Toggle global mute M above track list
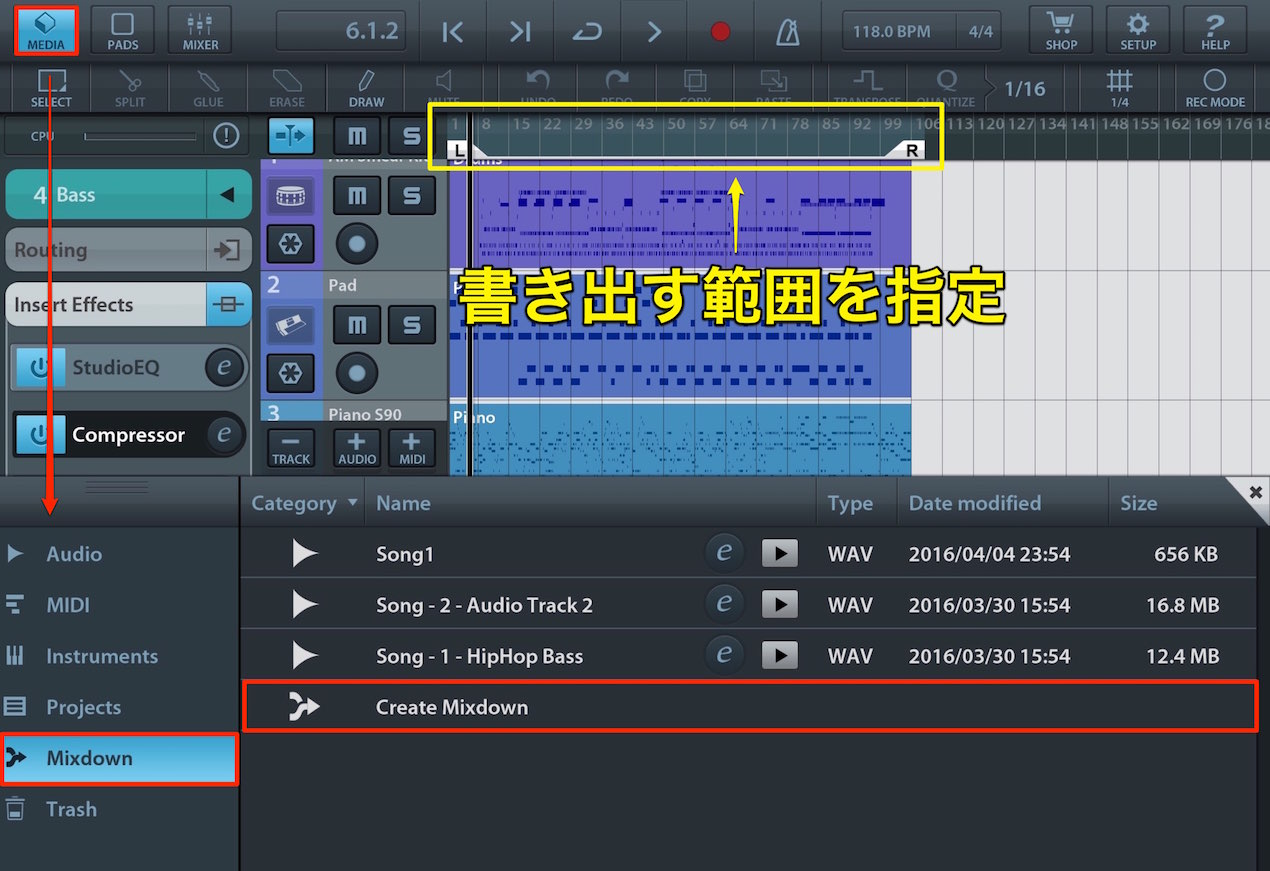 [x=356, y=136]
